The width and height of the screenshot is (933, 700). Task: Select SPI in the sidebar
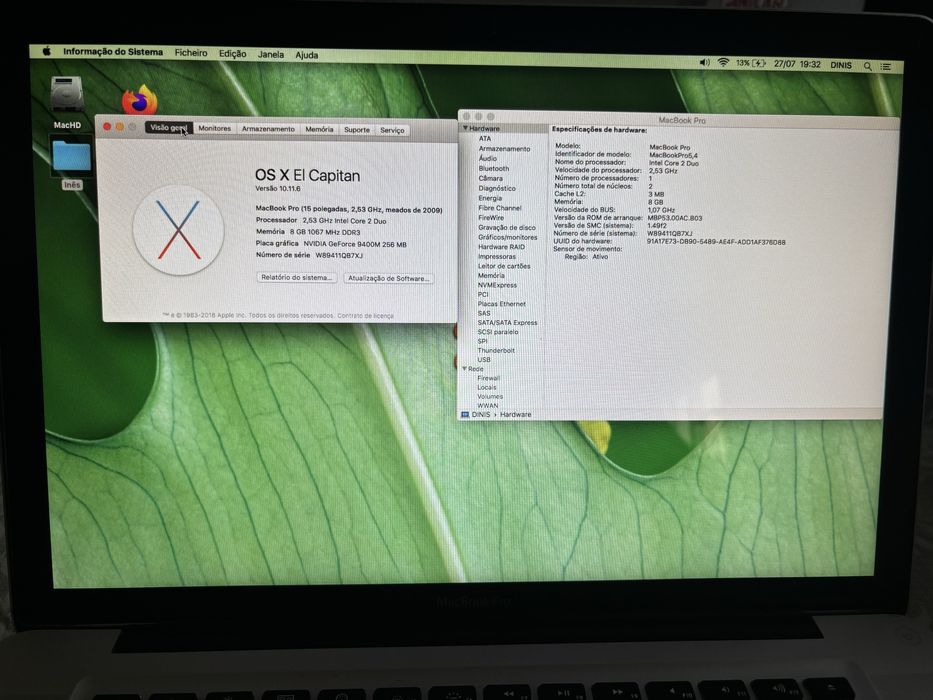[x=482, y=342]
